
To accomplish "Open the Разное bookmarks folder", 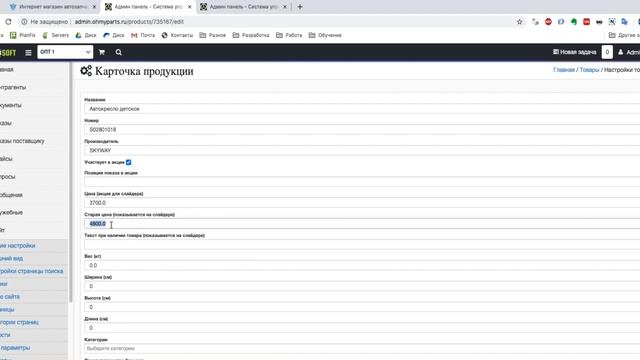I will (x=213, y=36).
